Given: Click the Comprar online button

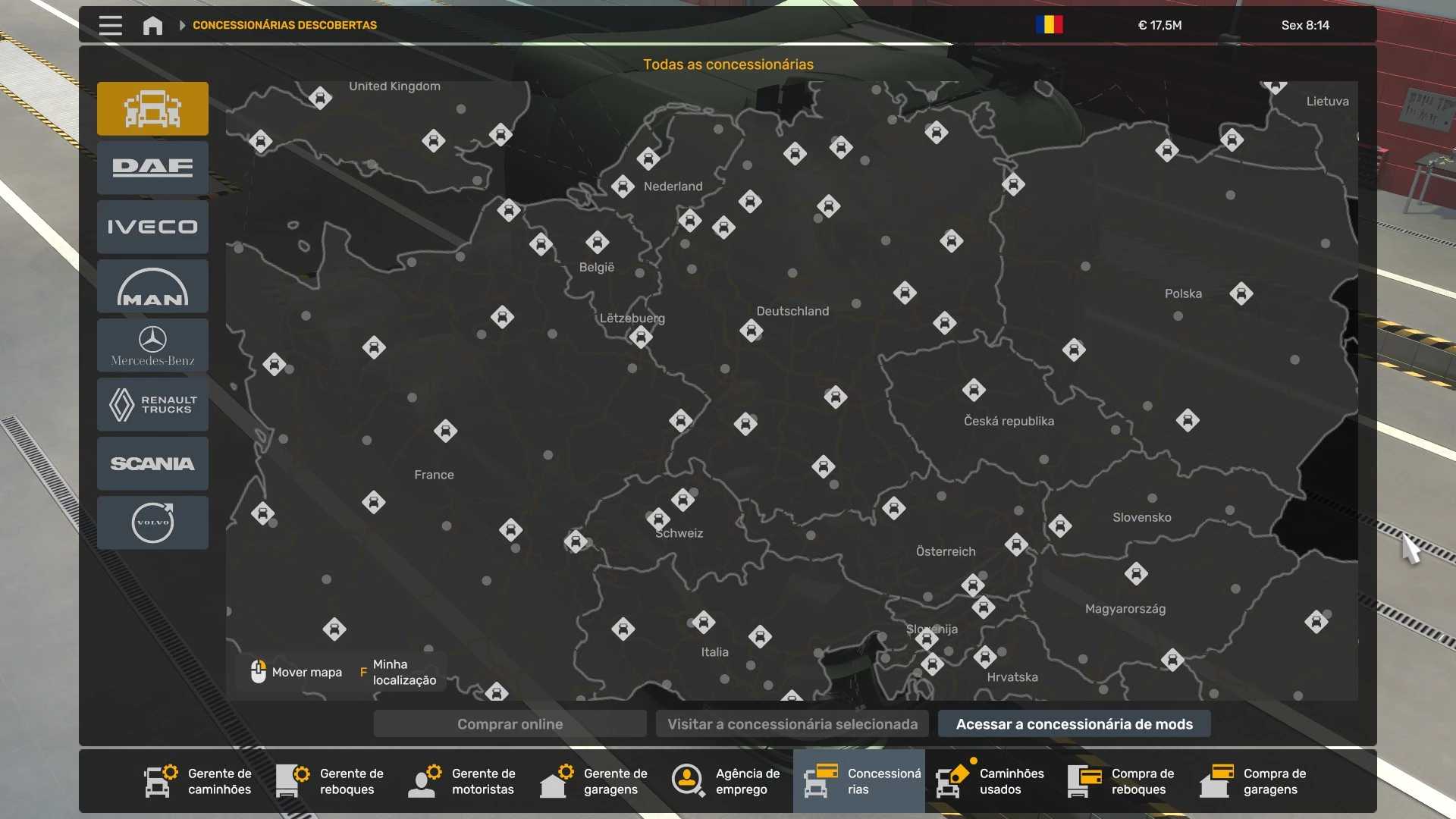Looking at the screenshot, I should coord(510,724).
